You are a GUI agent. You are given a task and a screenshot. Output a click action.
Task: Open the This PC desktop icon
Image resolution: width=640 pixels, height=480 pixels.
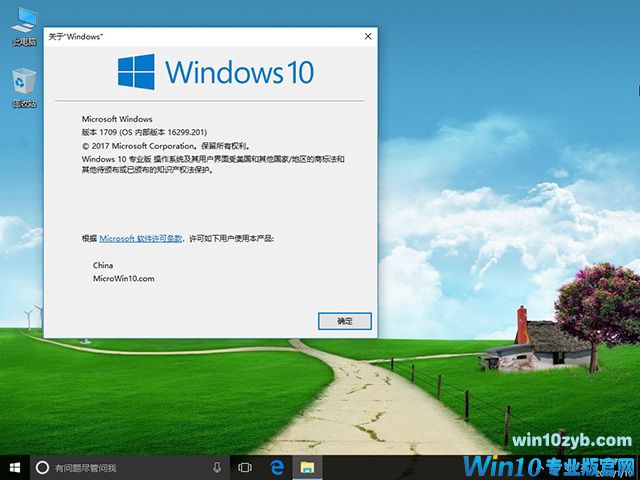point(23,23)
